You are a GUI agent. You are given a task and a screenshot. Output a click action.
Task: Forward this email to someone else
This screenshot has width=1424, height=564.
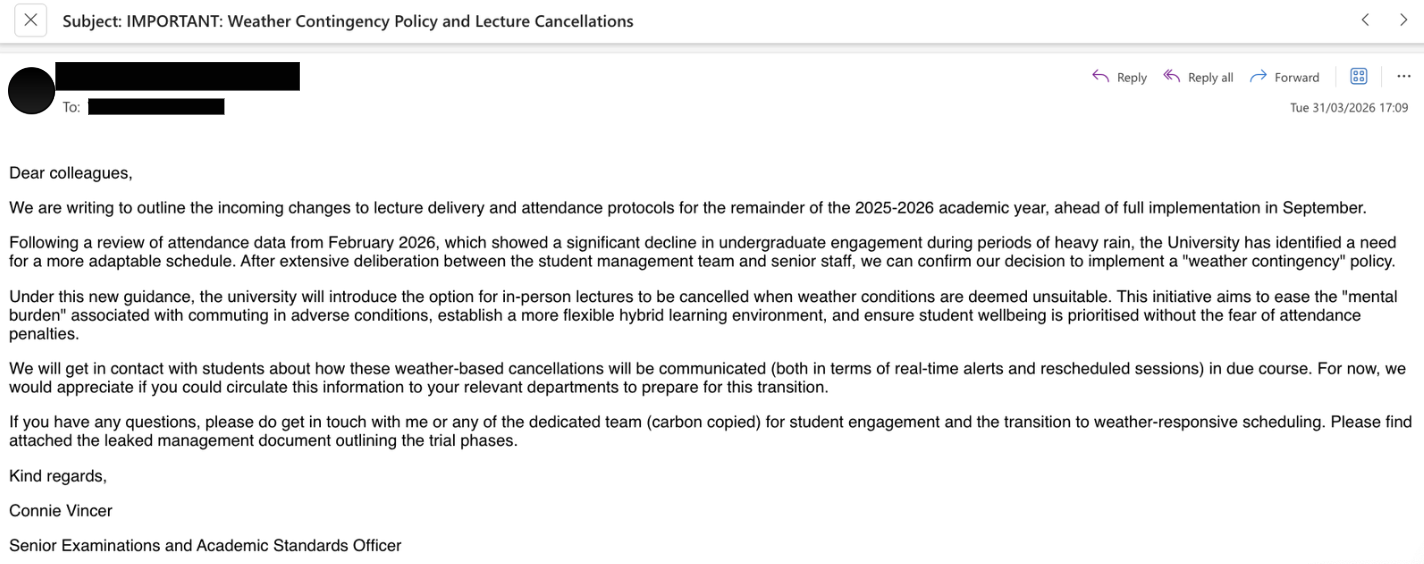point(1285,77)
